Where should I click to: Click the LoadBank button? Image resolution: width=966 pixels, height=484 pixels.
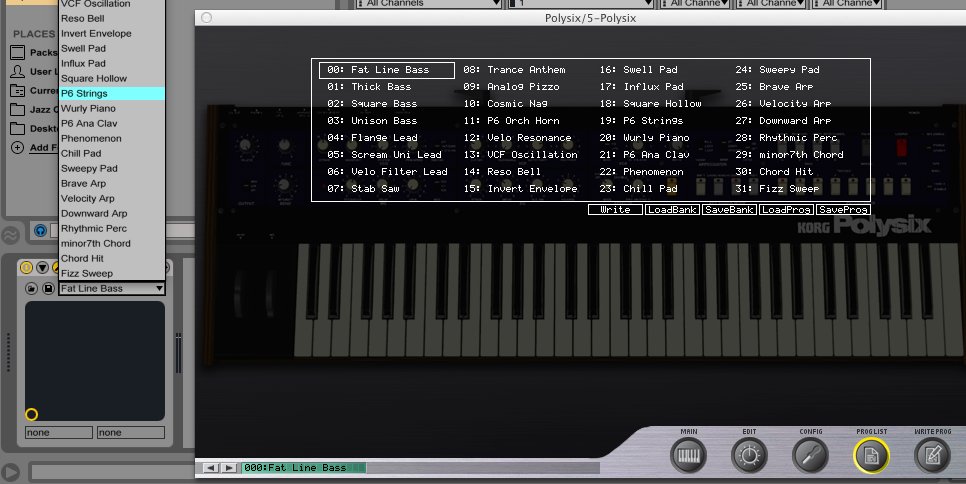[672, 210]
